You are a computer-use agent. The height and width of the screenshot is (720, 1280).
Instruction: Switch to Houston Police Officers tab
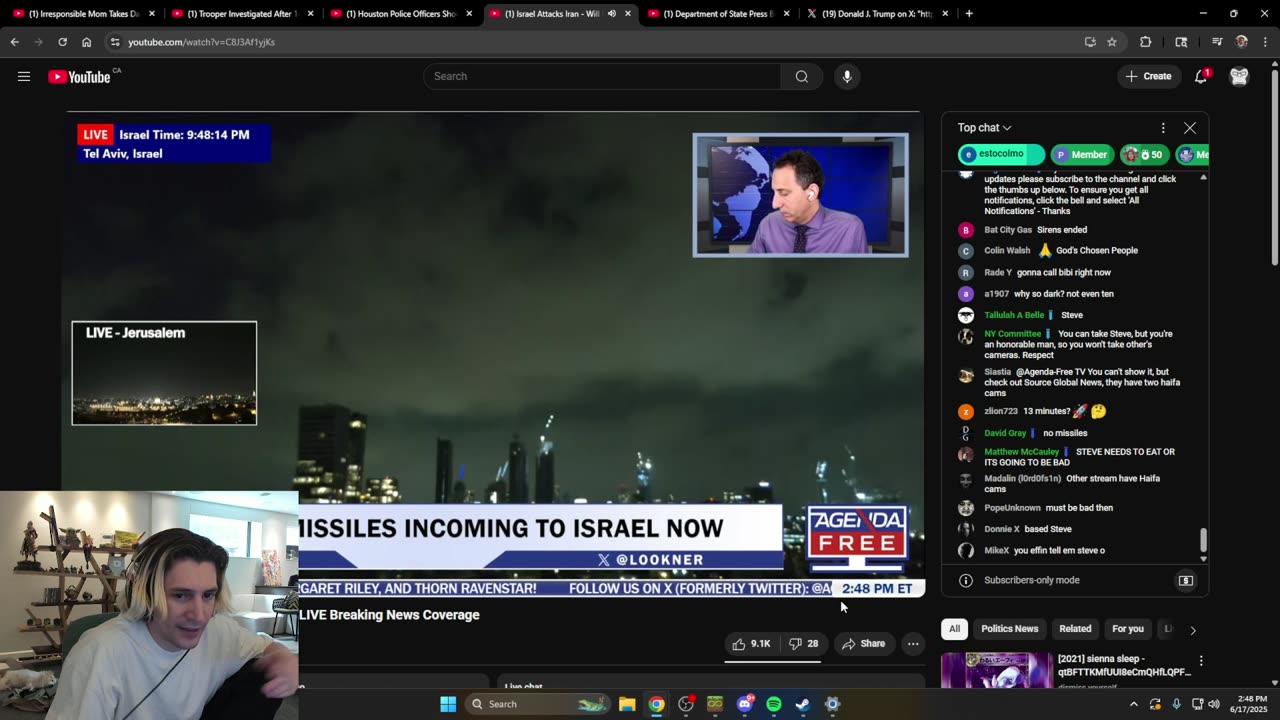pos(400,14)
